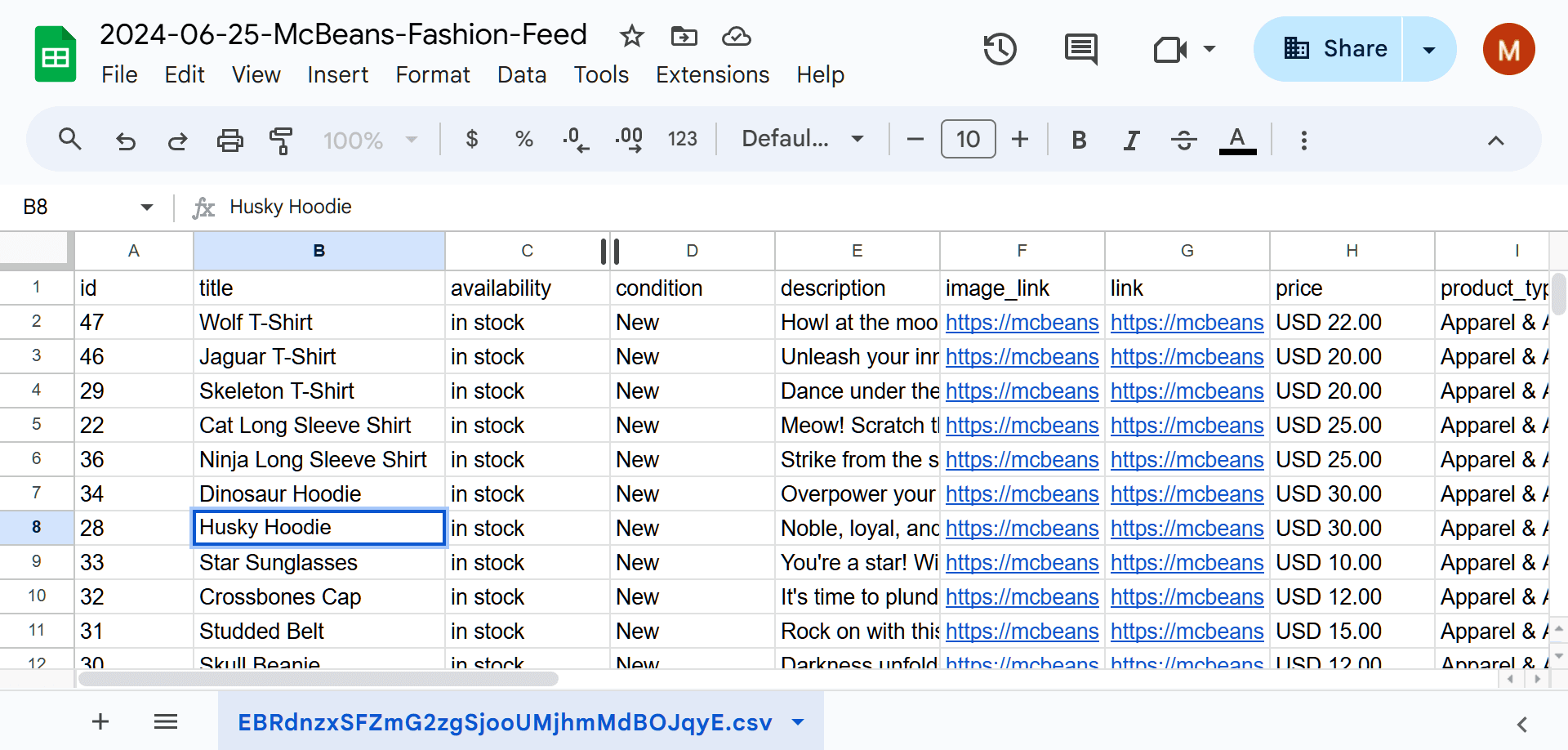Decrease decimal places
The width and height of the screenshot is (1568, 750).
point(576,140)
